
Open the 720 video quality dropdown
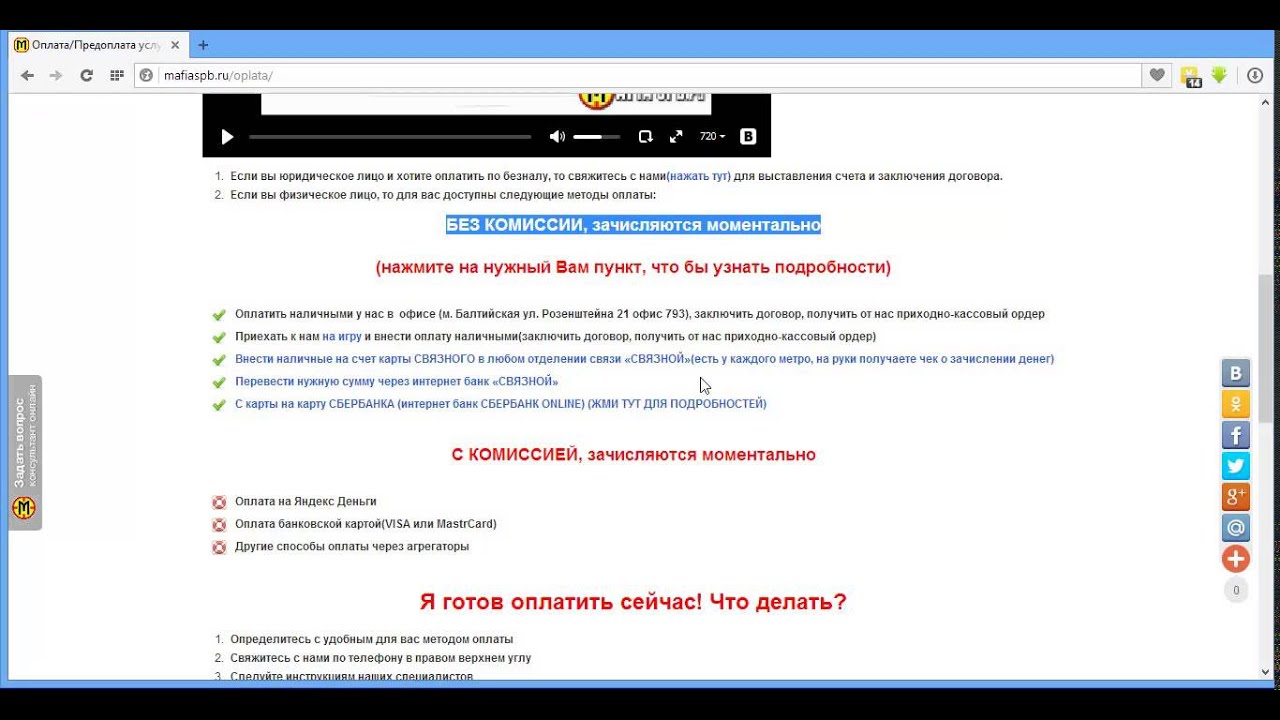(x=712, y=137)
